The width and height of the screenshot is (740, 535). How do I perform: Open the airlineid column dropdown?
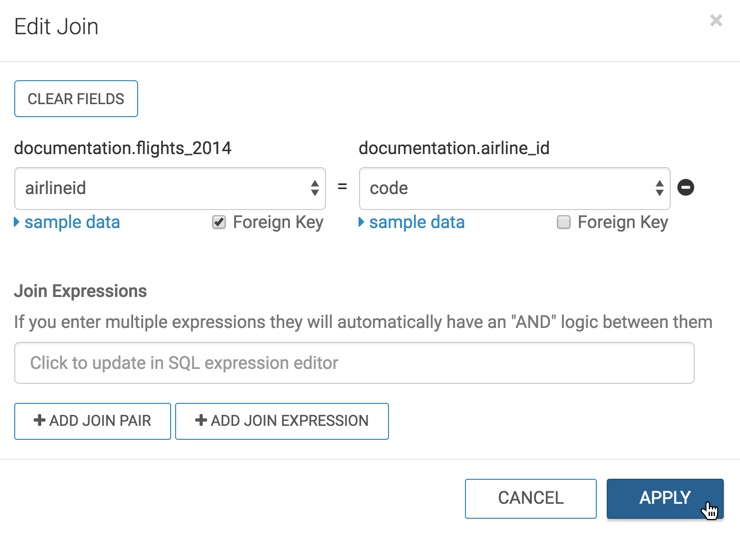[x=169, y=188]
